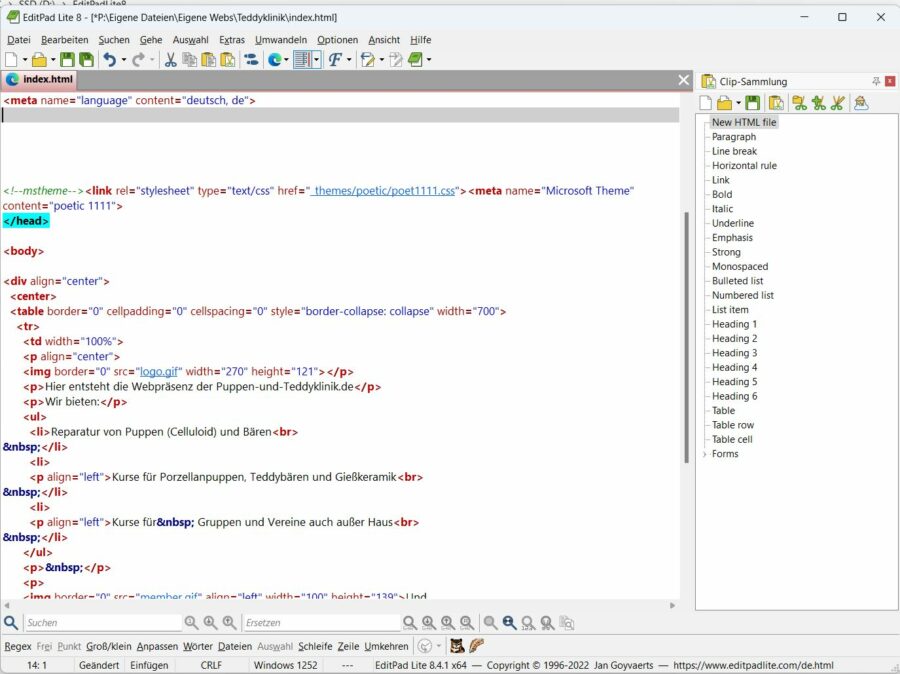900x674 pixels.
Task: Expand the Forms node in the clip tree
Action: [706, 453]
